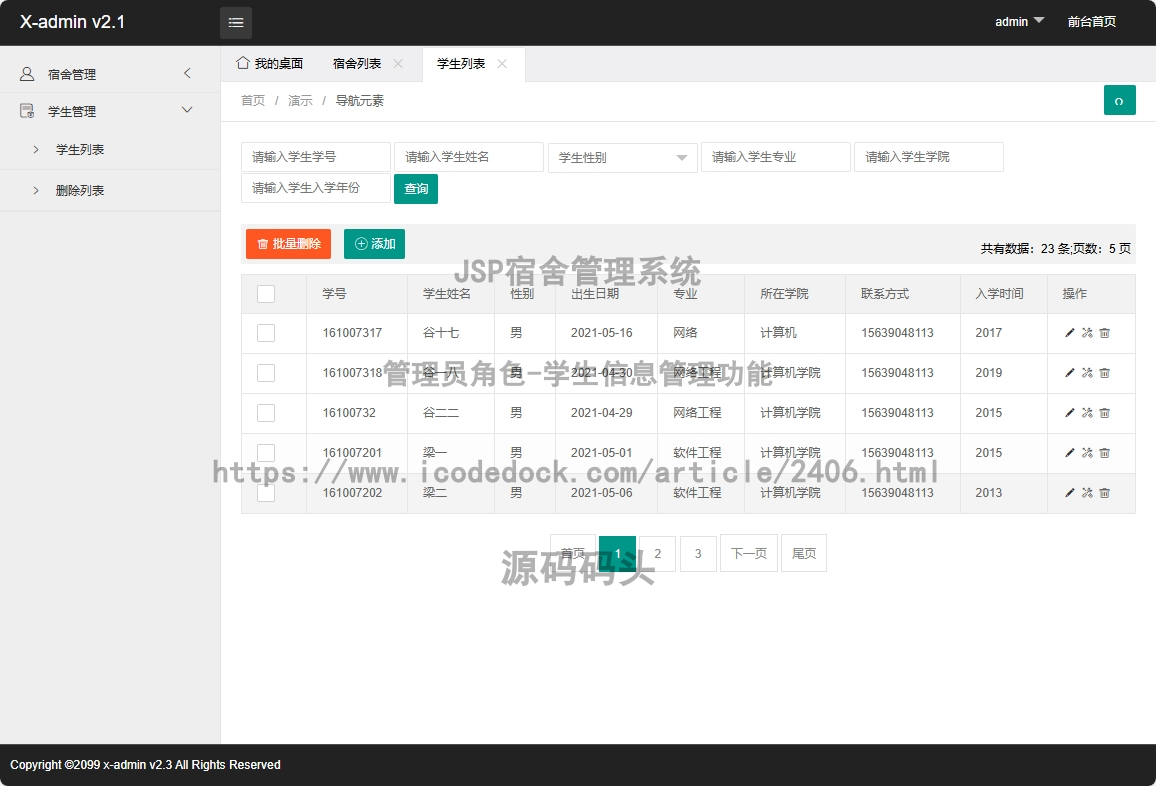Tick the checkbox for student 16100732

pos(266,412)
